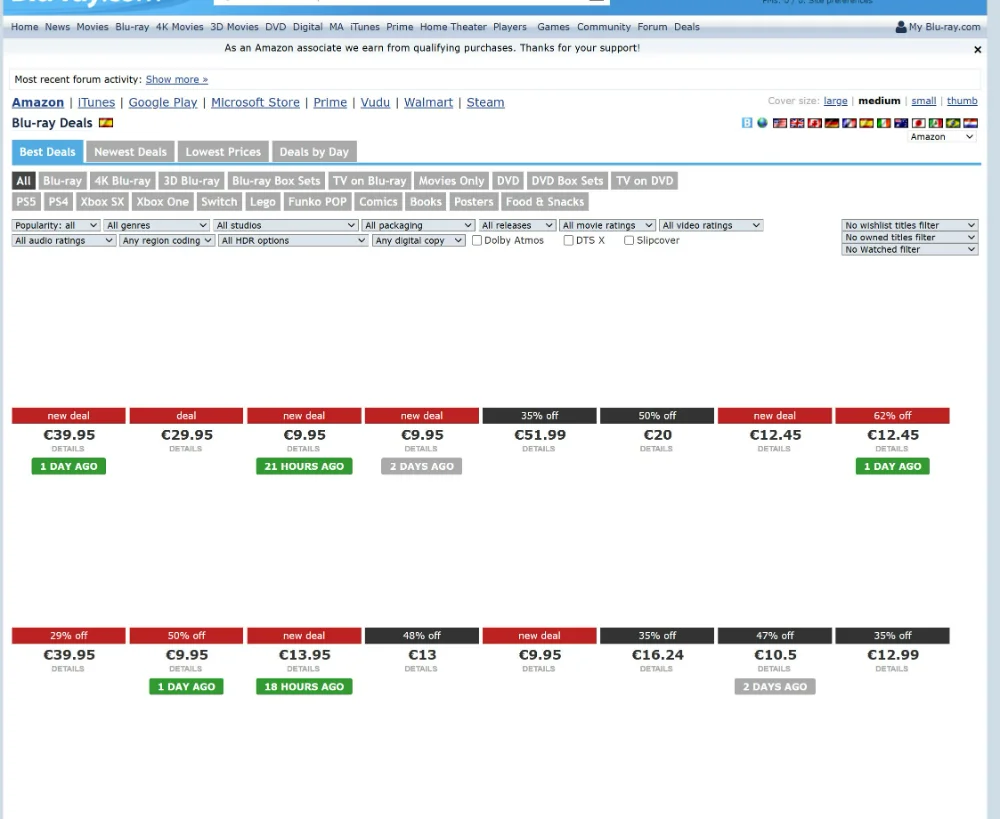Open the No wishlist titles filter dropdown
Image resolution: width=1000 pixels, height=819 pixels.
[x=909, y=225]
